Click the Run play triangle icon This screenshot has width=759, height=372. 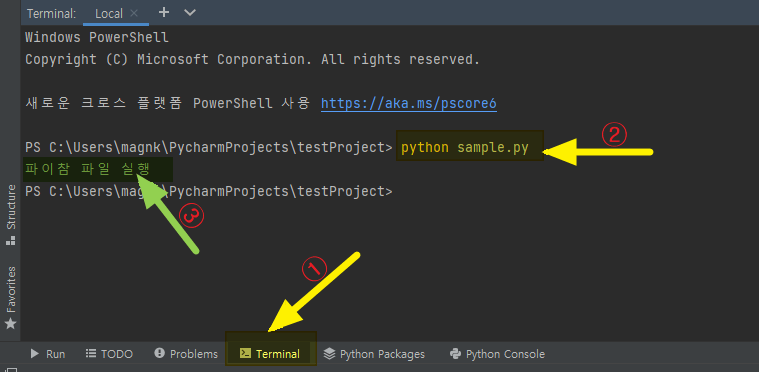click(35, 354)
